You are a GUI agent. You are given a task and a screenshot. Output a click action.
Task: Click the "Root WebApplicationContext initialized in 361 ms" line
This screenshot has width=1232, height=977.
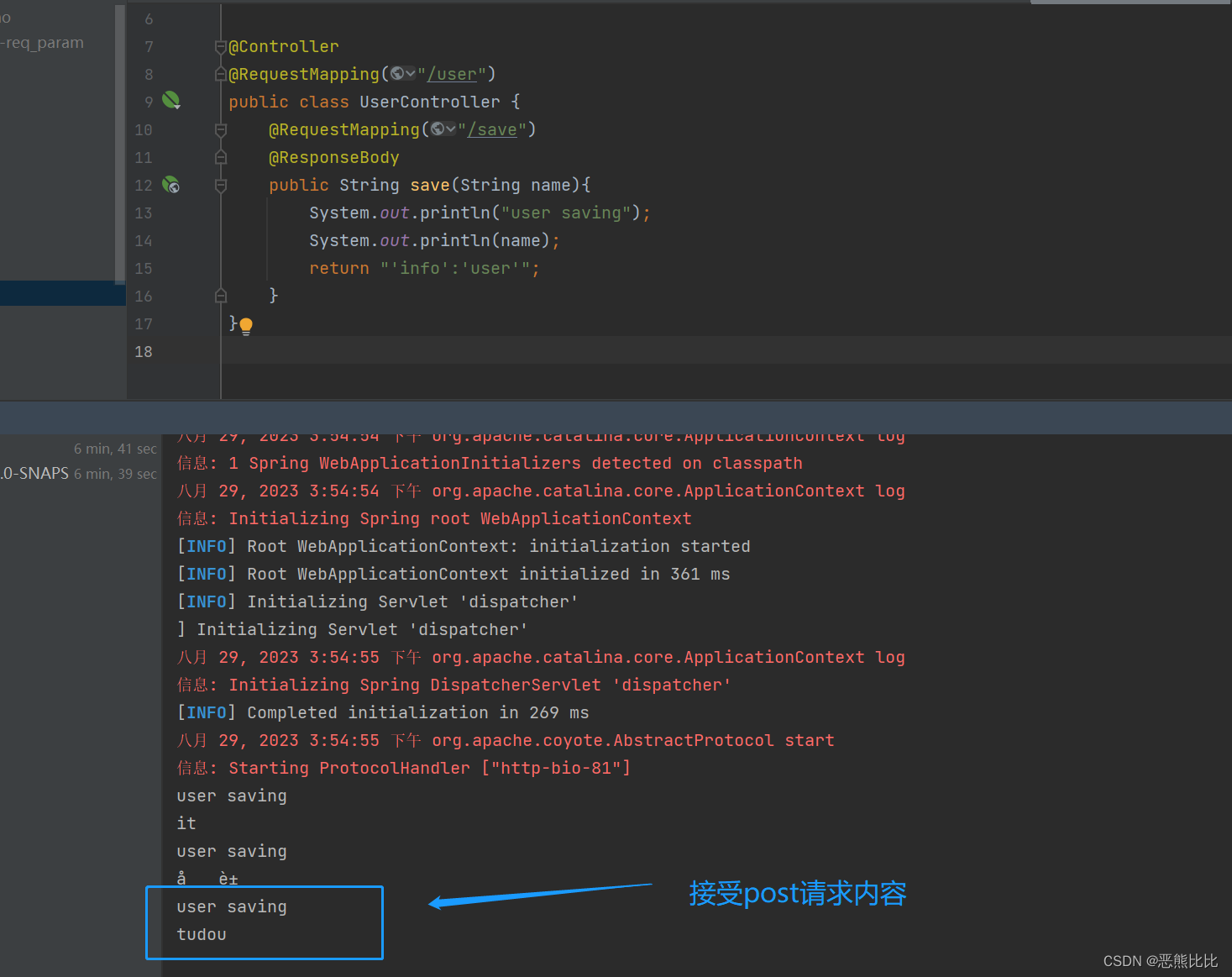click(453, 574)
